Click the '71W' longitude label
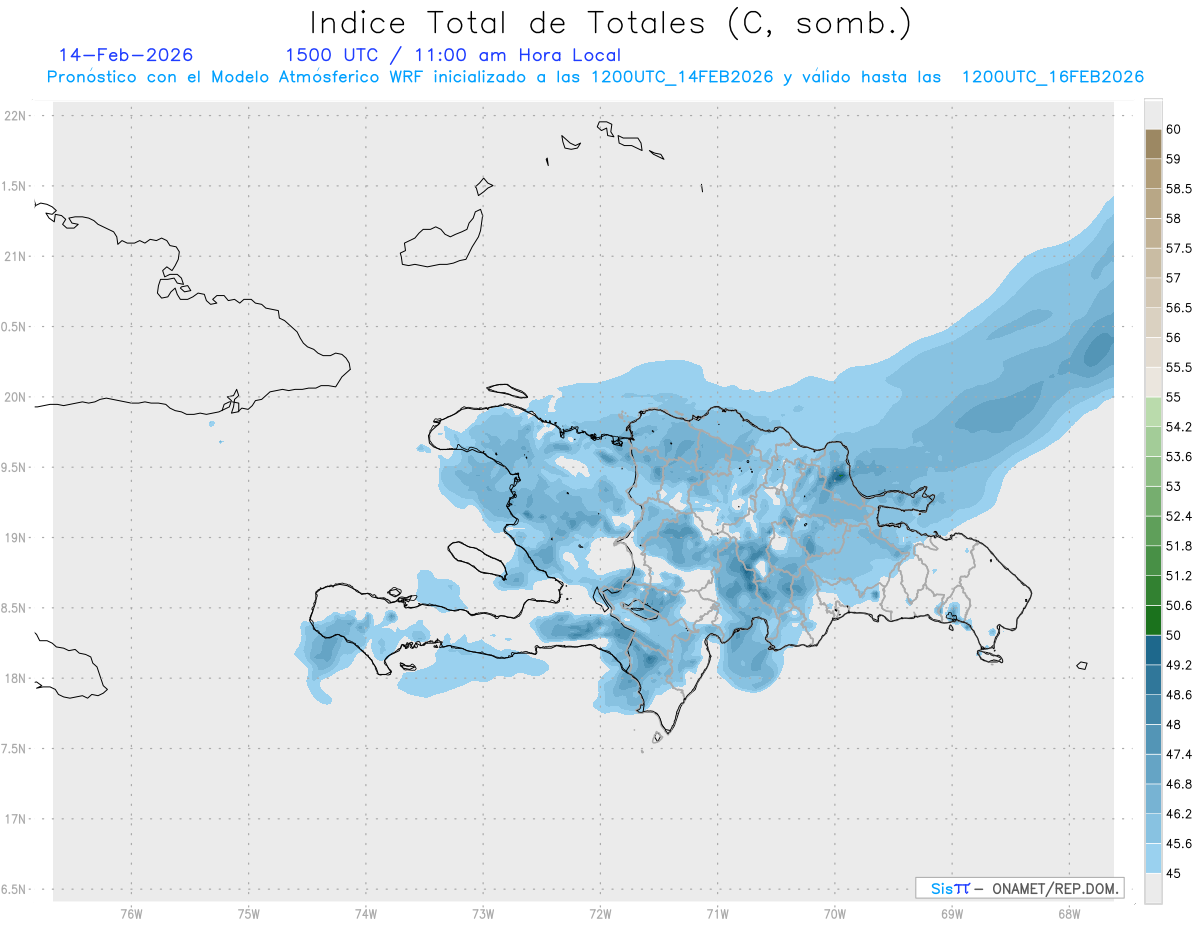Viewport: 1200px width, 927px height. pos(717,914)
